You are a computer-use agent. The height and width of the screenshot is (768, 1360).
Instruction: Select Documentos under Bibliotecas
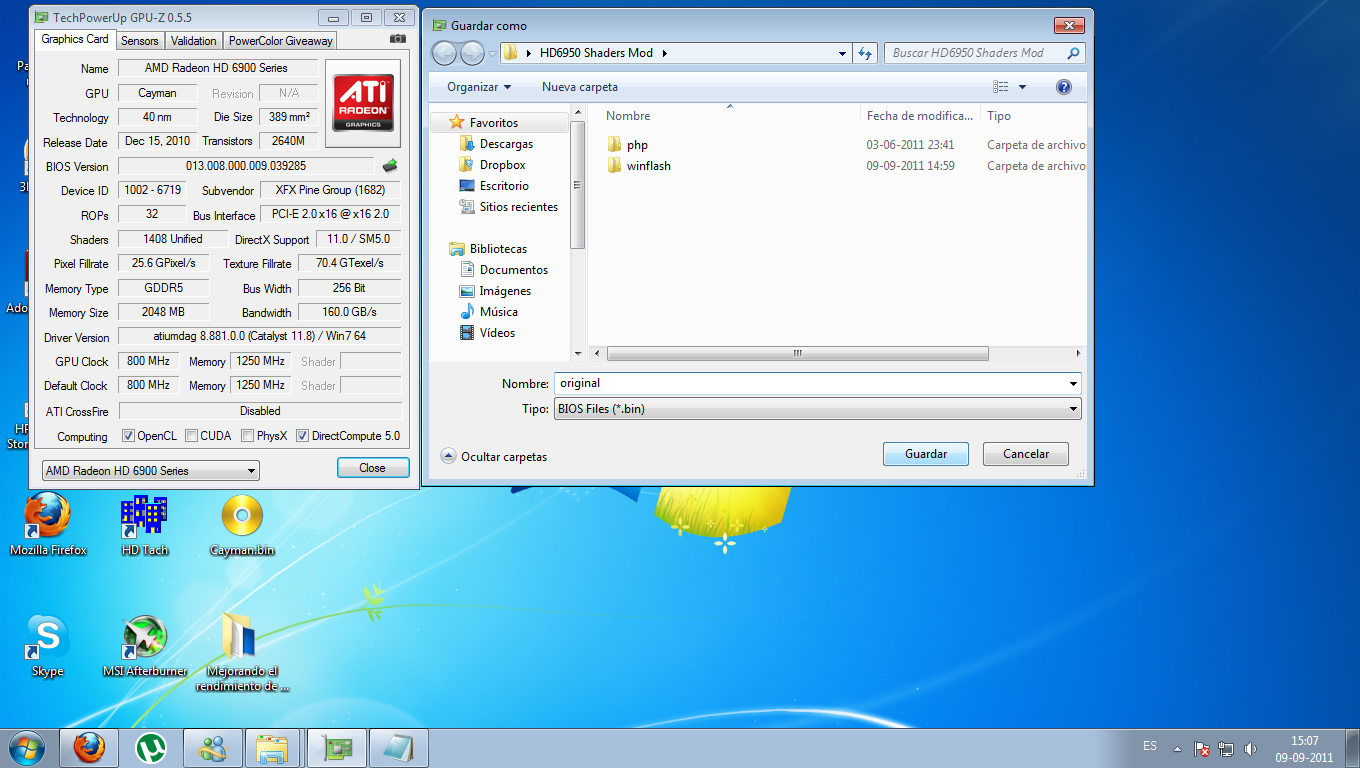pos(514,270)
